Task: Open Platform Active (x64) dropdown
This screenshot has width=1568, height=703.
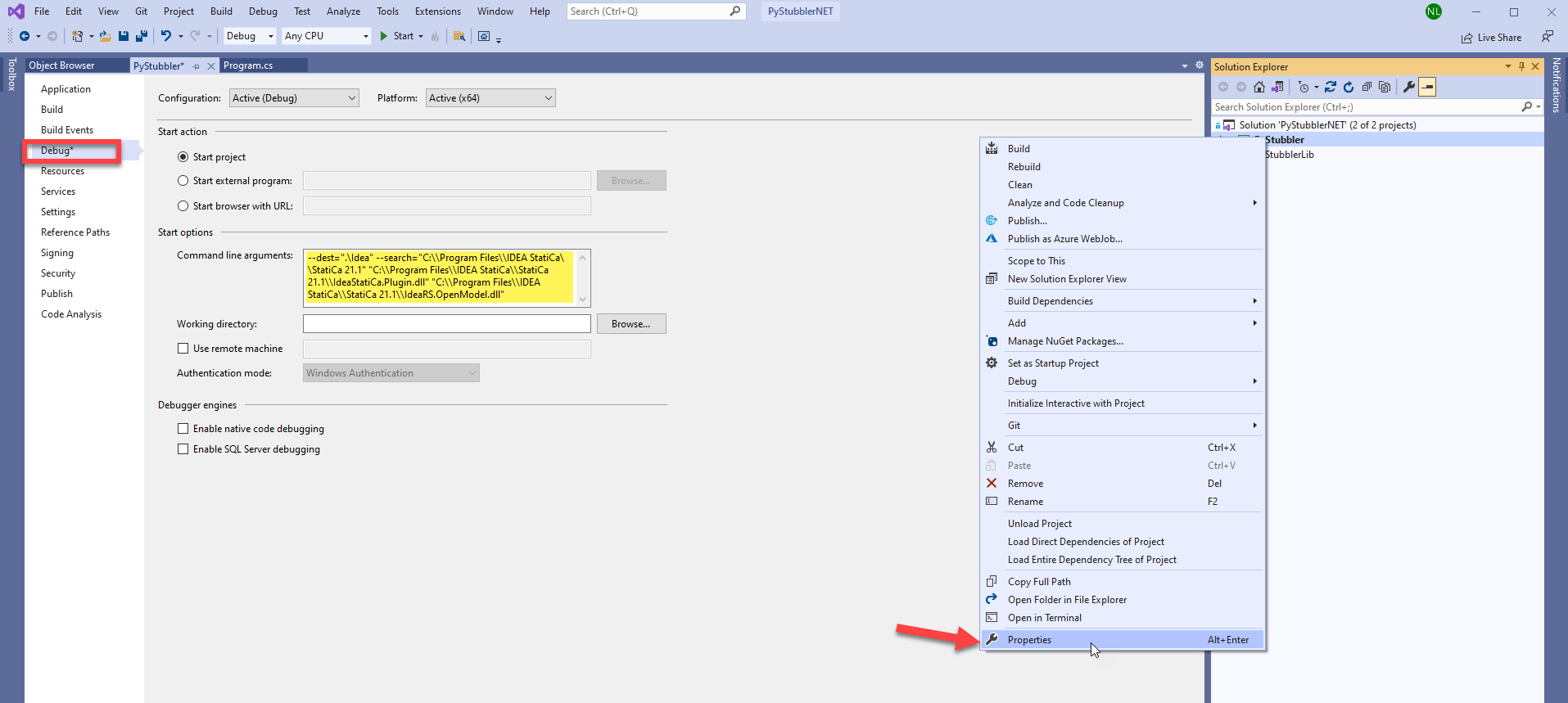Action: click(x=490, y=98)
